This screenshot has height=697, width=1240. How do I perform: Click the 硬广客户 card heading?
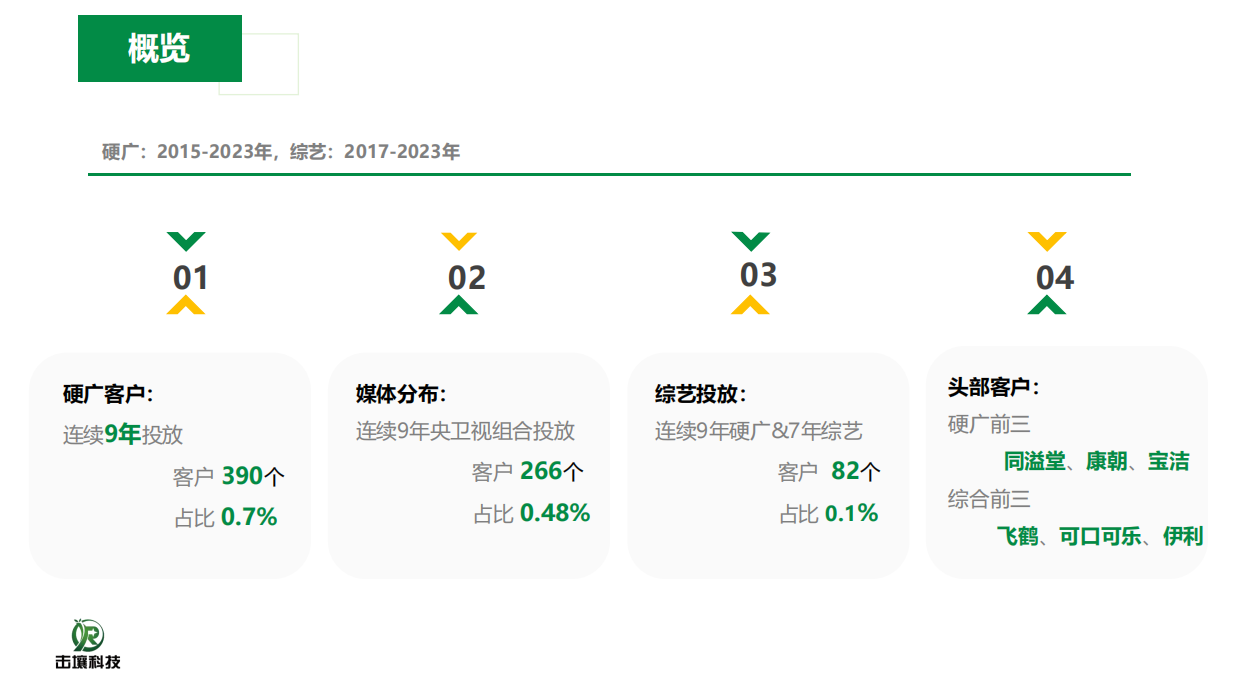click(108, 394)
